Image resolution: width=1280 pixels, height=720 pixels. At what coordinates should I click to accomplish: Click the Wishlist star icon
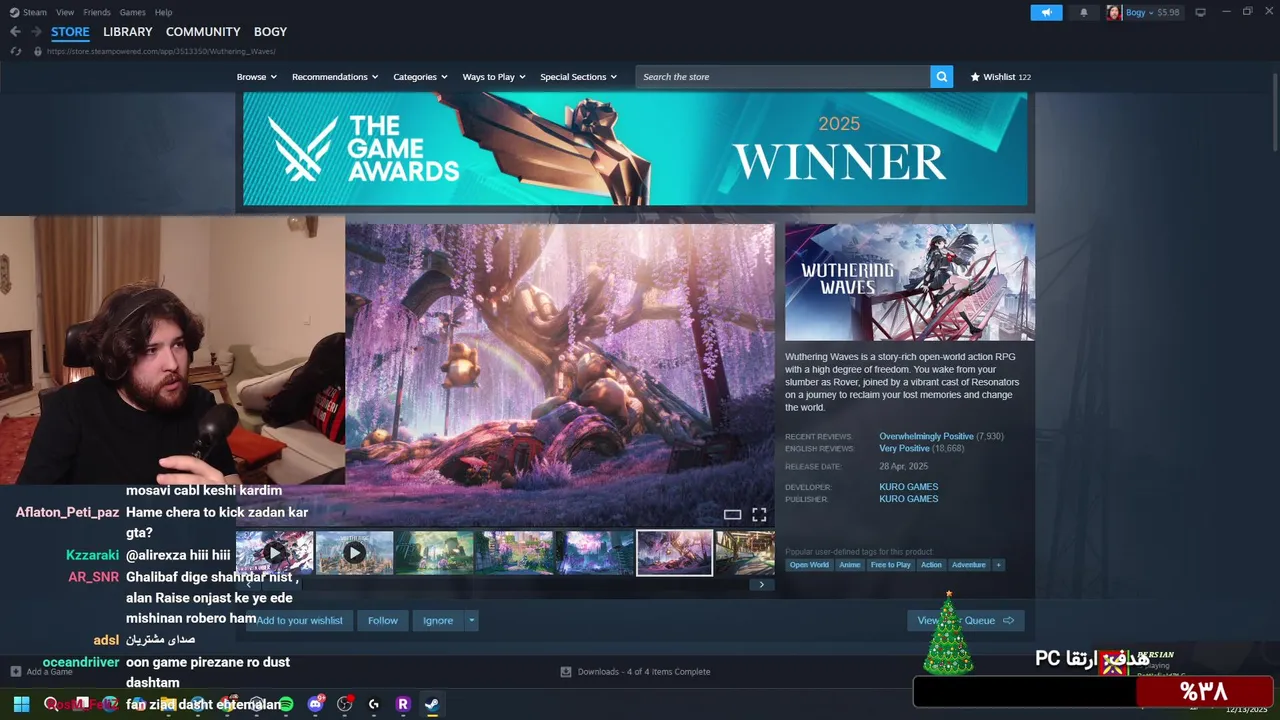coord(975,77)
